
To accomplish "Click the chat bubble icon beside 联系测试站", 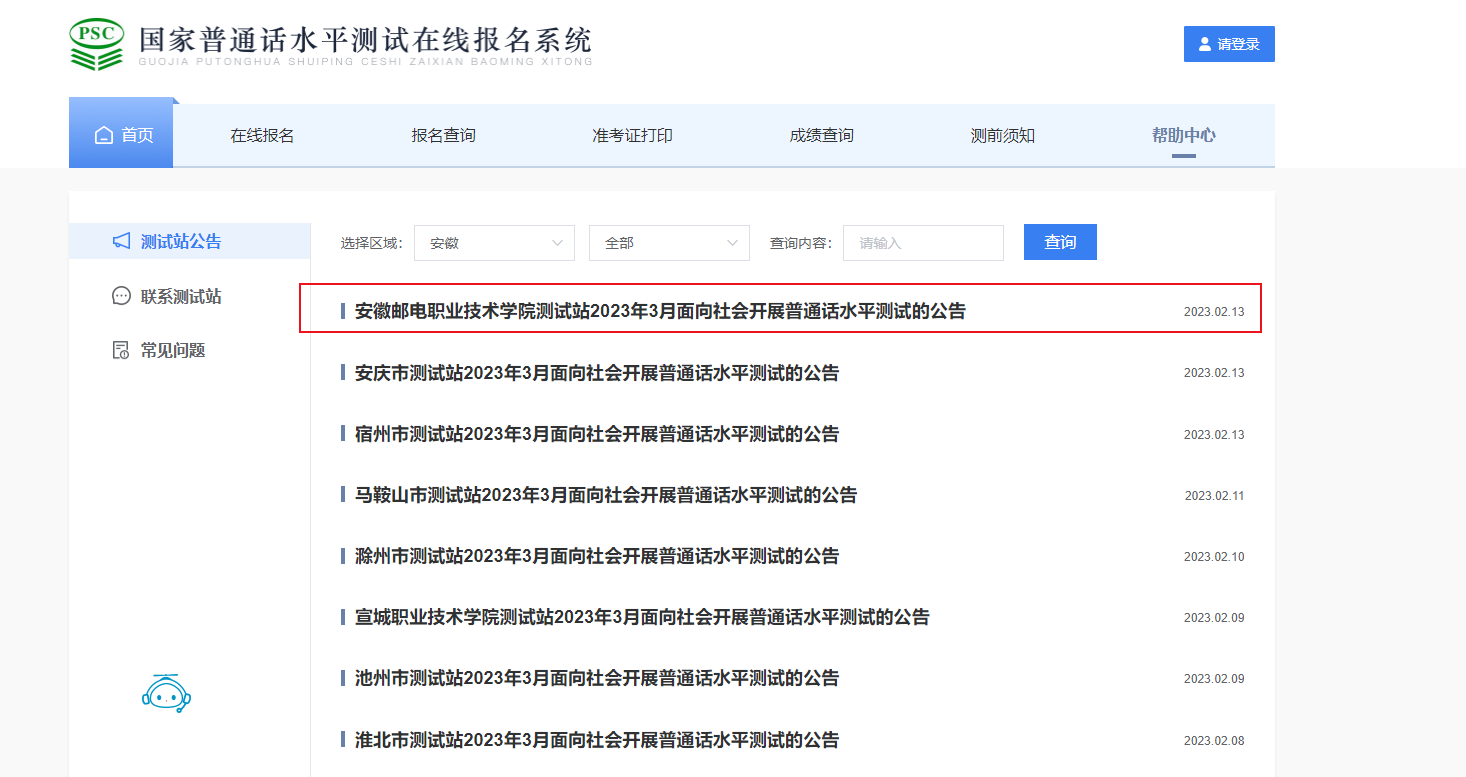I will 121,296.
